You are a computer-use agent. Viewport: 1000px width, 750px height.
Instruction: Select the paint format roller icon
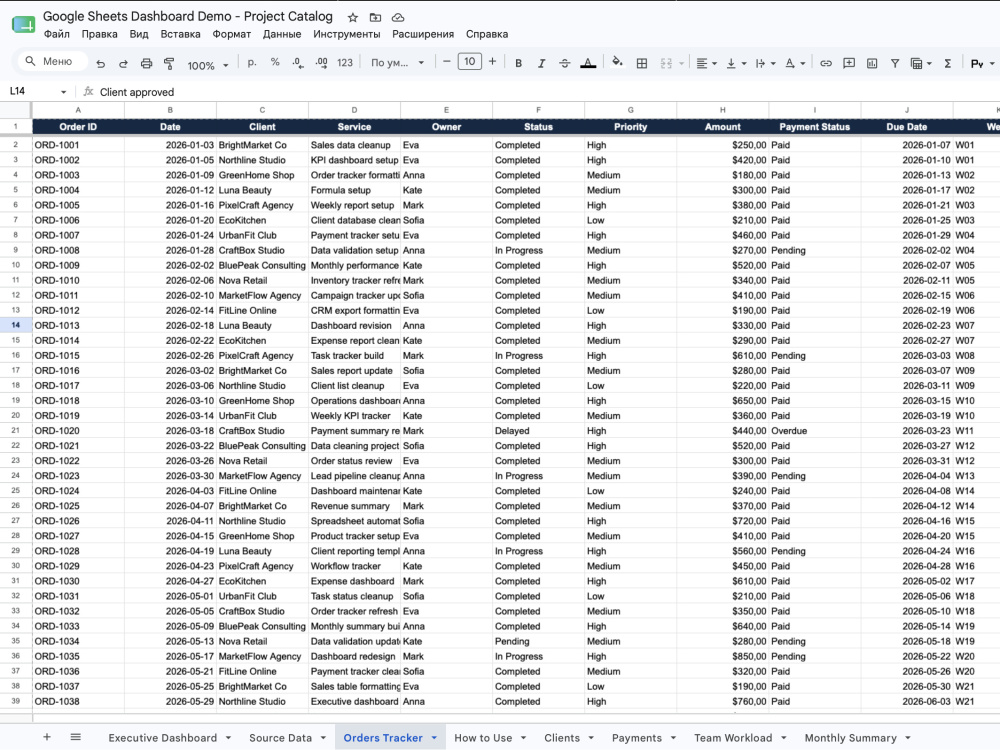[x=169, y=63]
